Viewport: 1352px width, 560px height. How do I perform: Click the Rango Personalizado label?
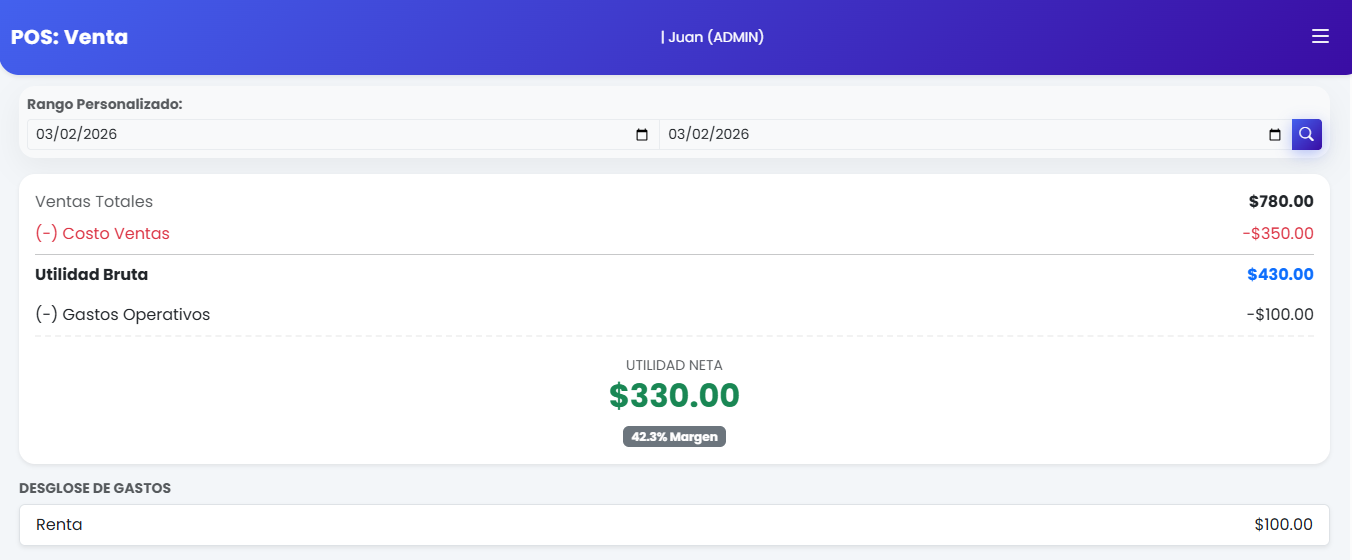click(x=105, y=104)
